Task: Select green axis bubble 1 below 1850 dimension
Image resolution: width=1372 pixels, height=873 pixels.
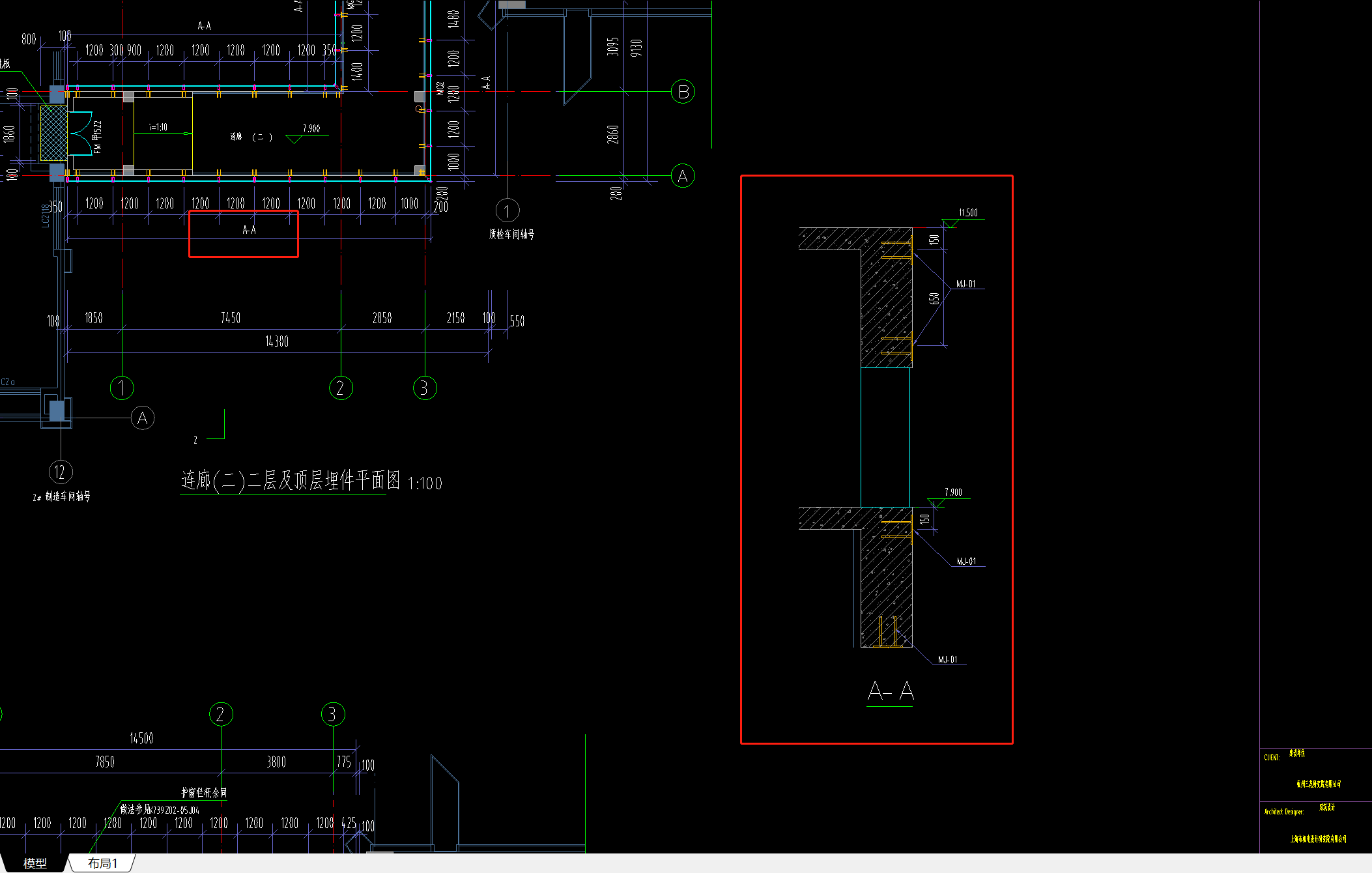Action: point(122,388)
